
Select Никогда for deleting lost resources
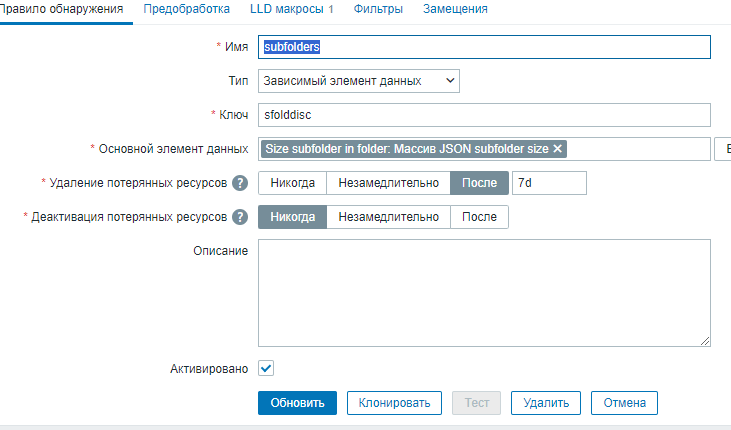coord(292,183)
